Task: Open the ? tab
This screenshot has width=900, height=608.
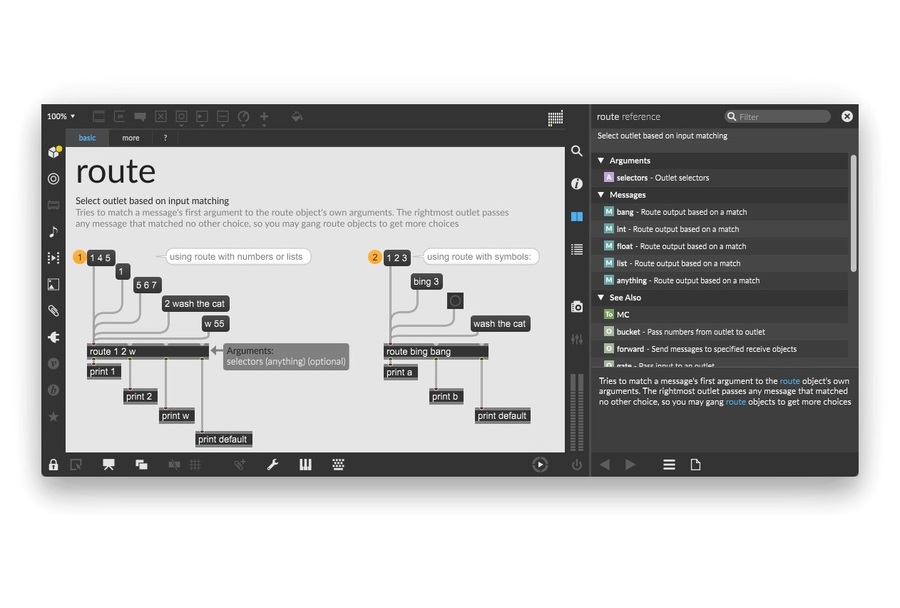Action: 165,138
